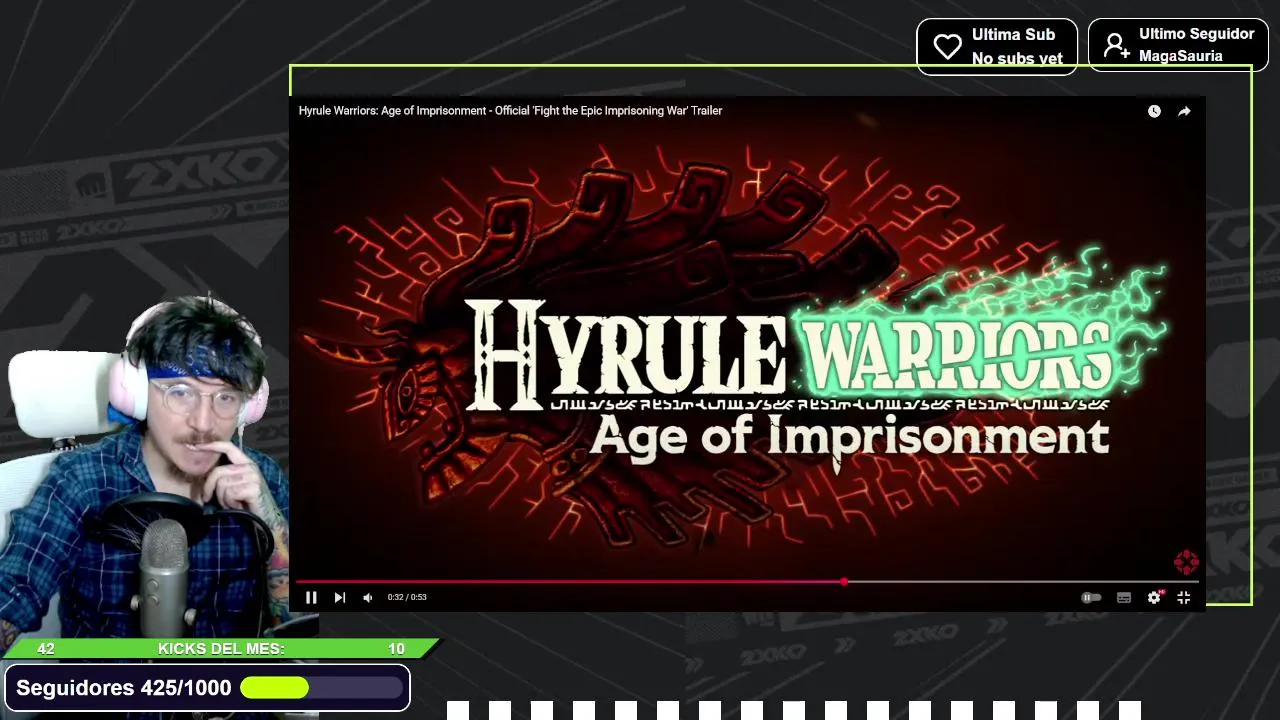Open the video title link
Image resolution: width=1280 pixels, height=720 pixels.
click(x=510, y=111)
